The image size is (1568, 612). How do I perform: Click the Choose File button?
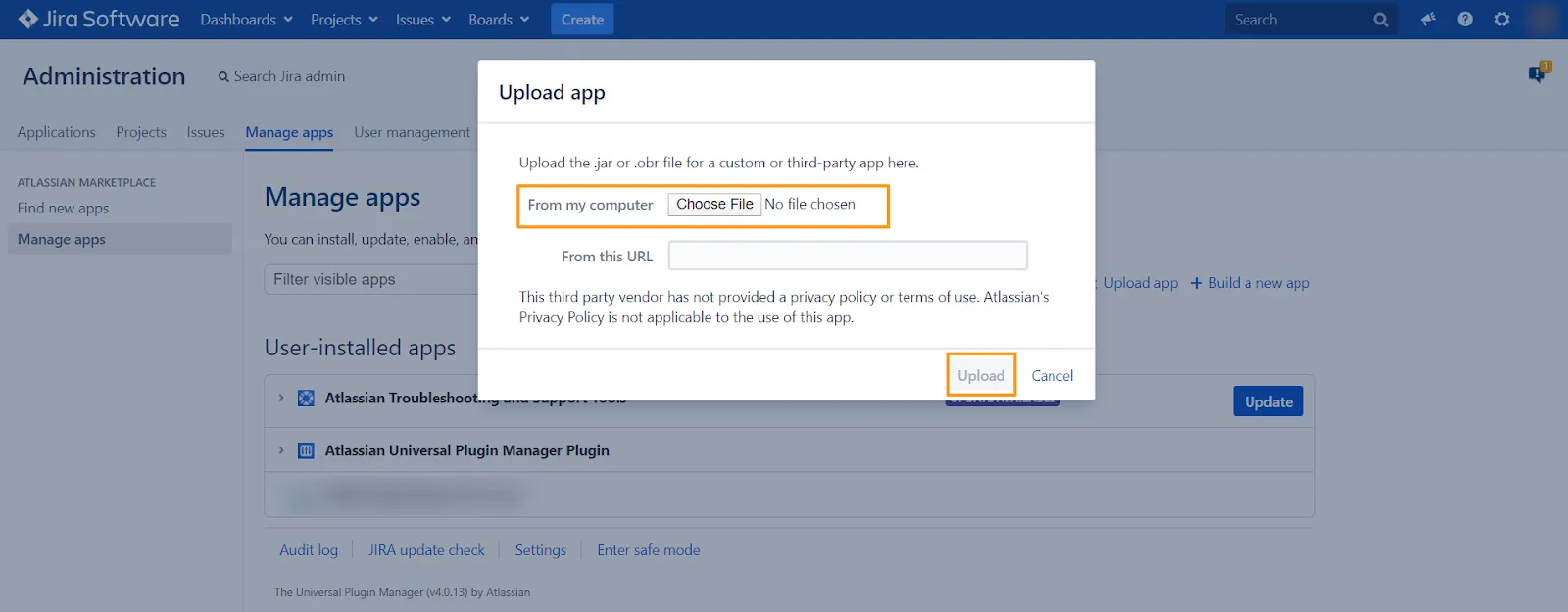(714, 204)
